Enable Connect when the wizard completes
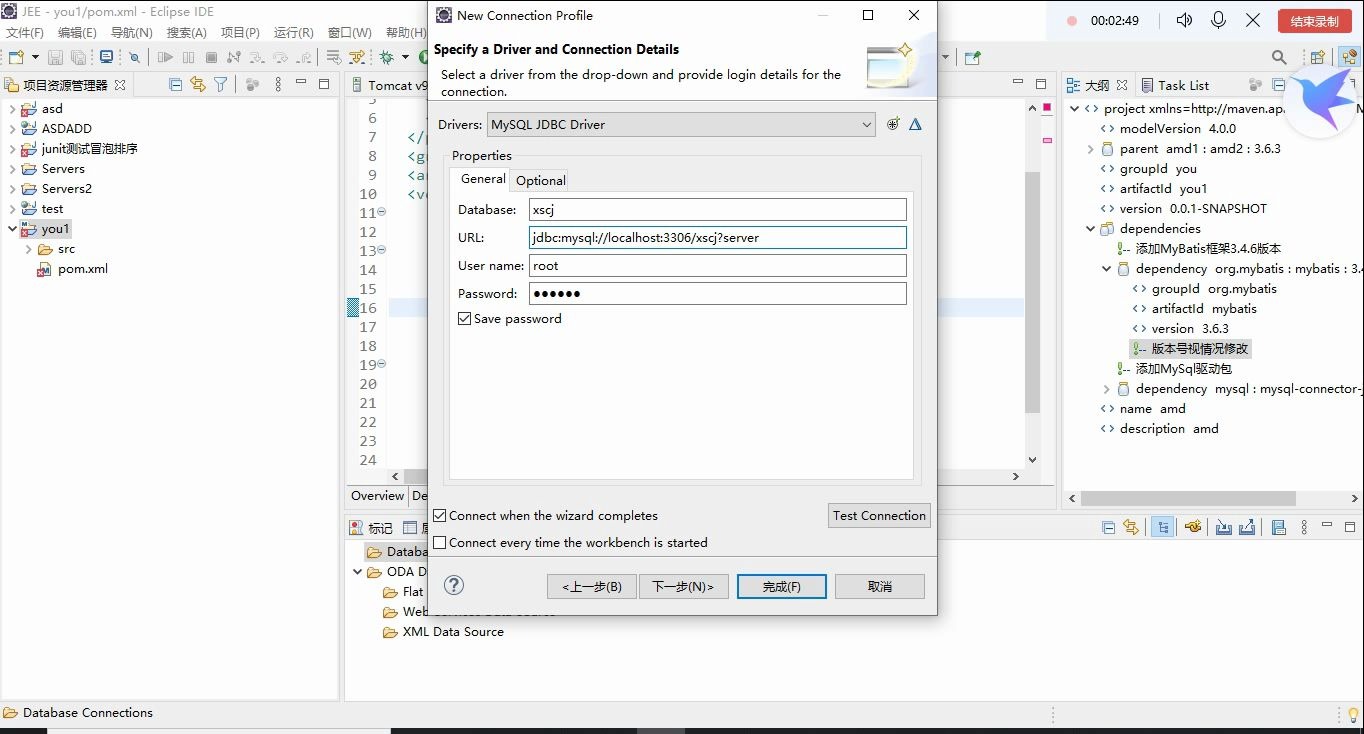The image size is (1364, 734). click(x=439, y=515)
